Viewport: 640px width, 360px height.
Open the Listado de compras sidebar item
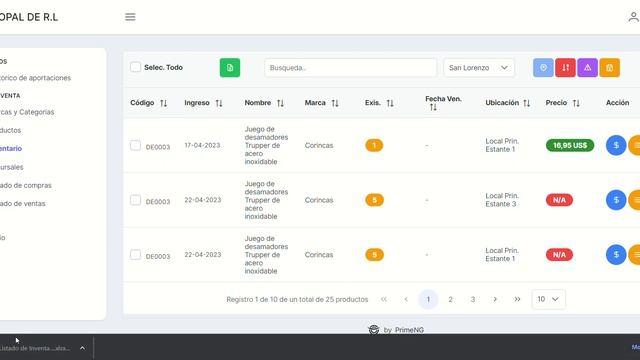tap(26, 185)
